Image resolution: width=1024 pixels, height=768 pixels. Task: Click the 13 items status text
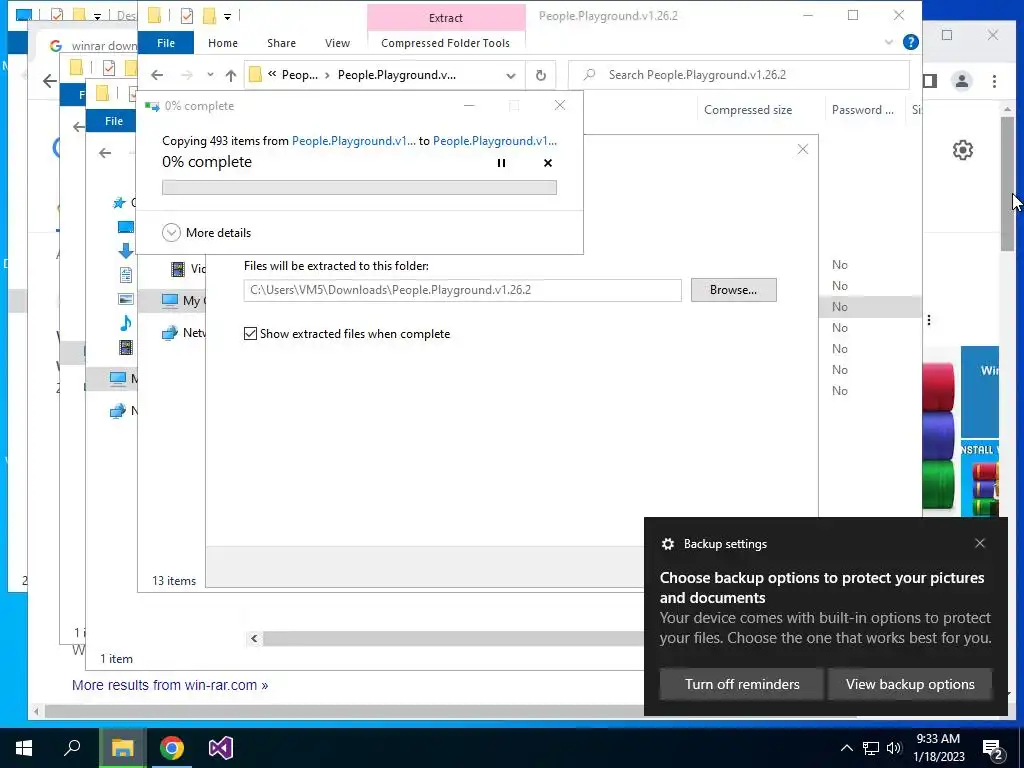point(174,581)
